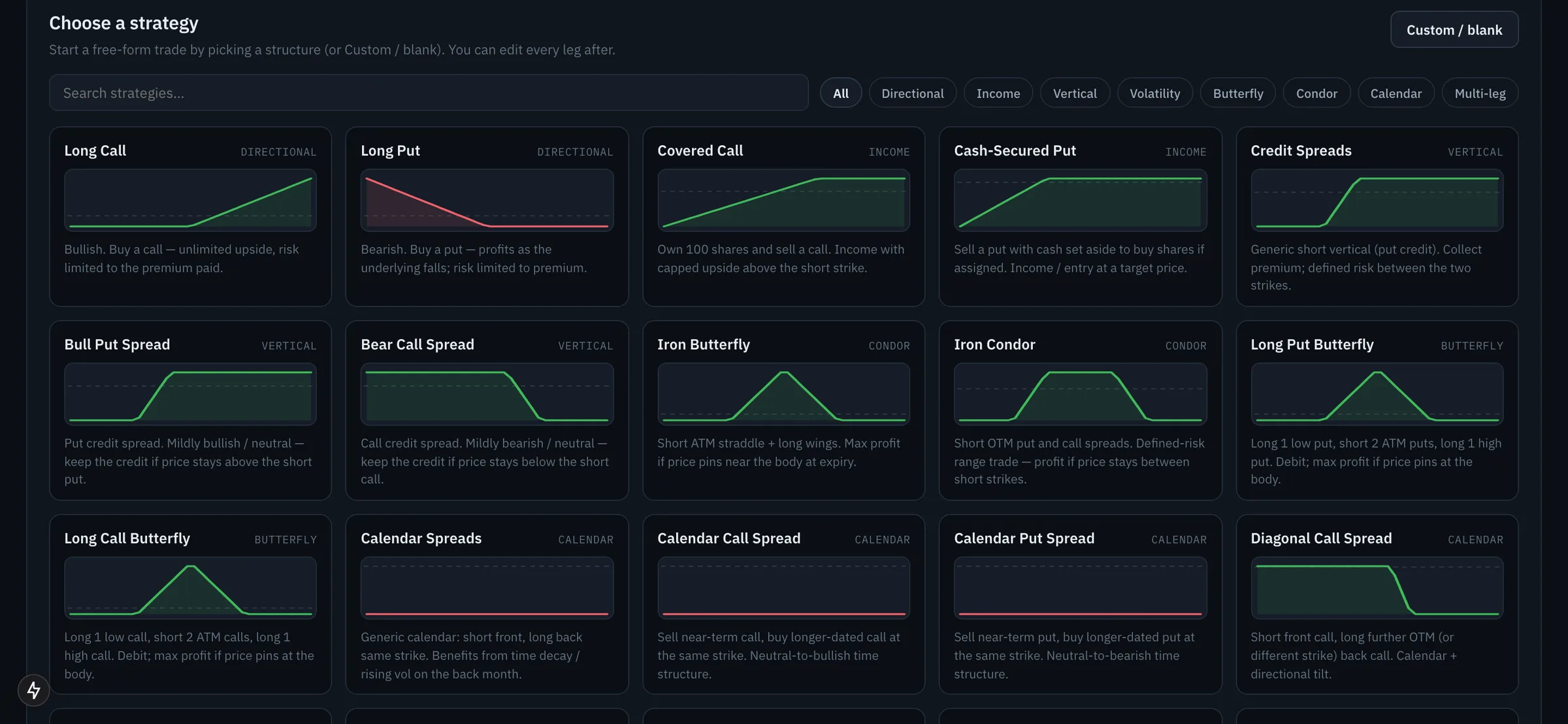This screenshot has height=724, width=1568.
Task: Filter strategies by Multi-leg
Action: pos(1480,93)
